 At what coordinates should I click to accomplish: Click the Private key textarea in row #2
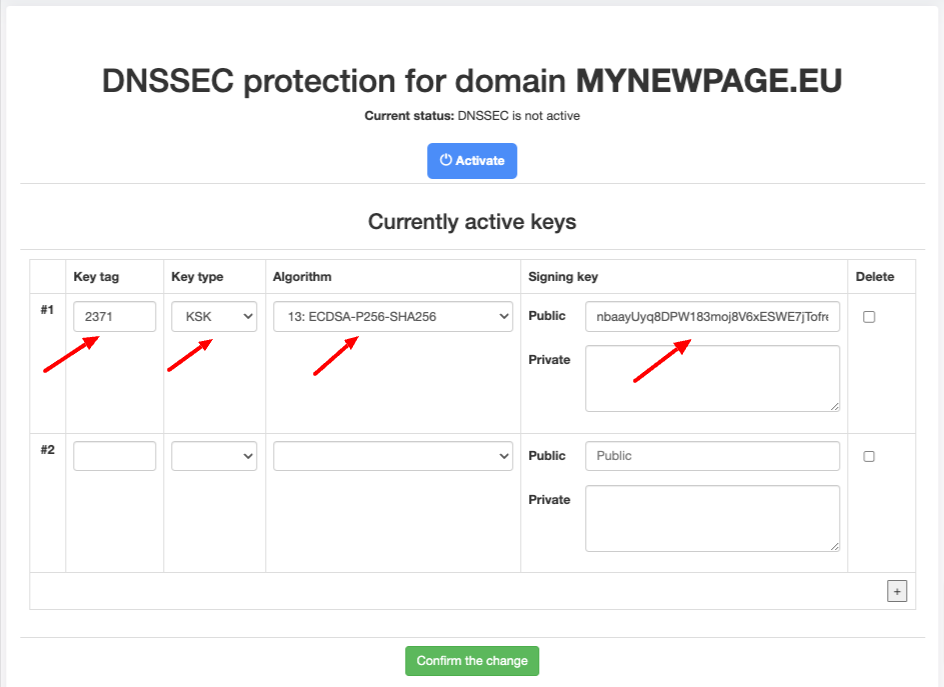712,518
